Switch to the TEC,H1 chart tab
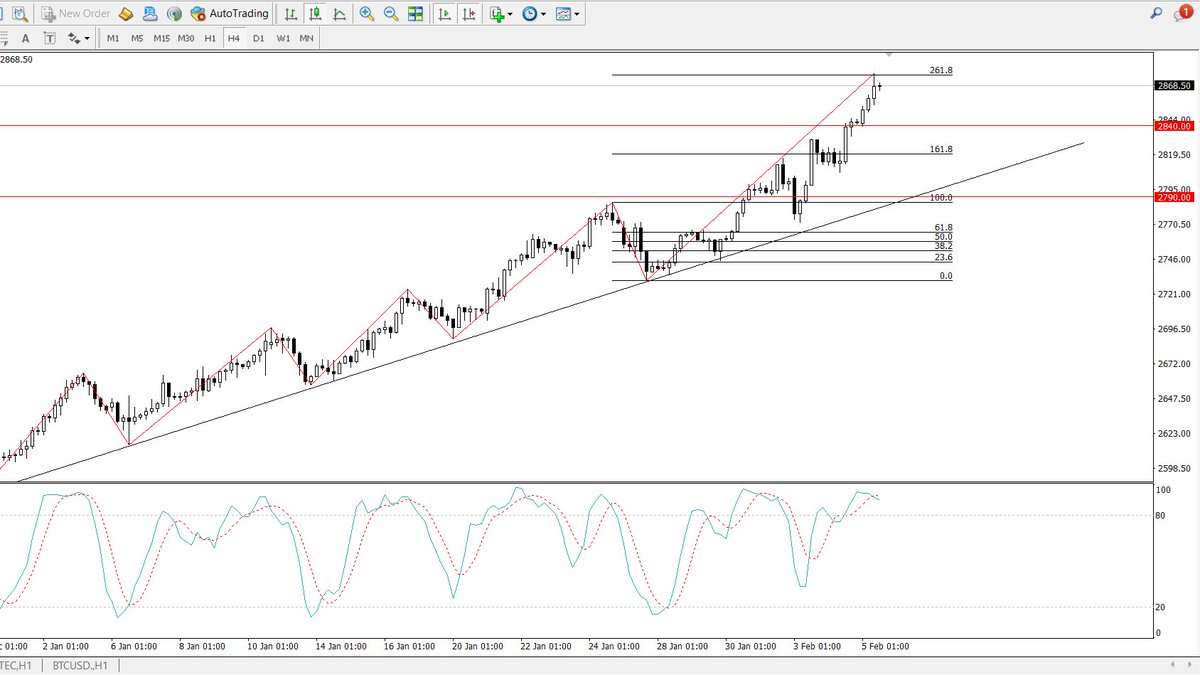 [x=16, y=665]
